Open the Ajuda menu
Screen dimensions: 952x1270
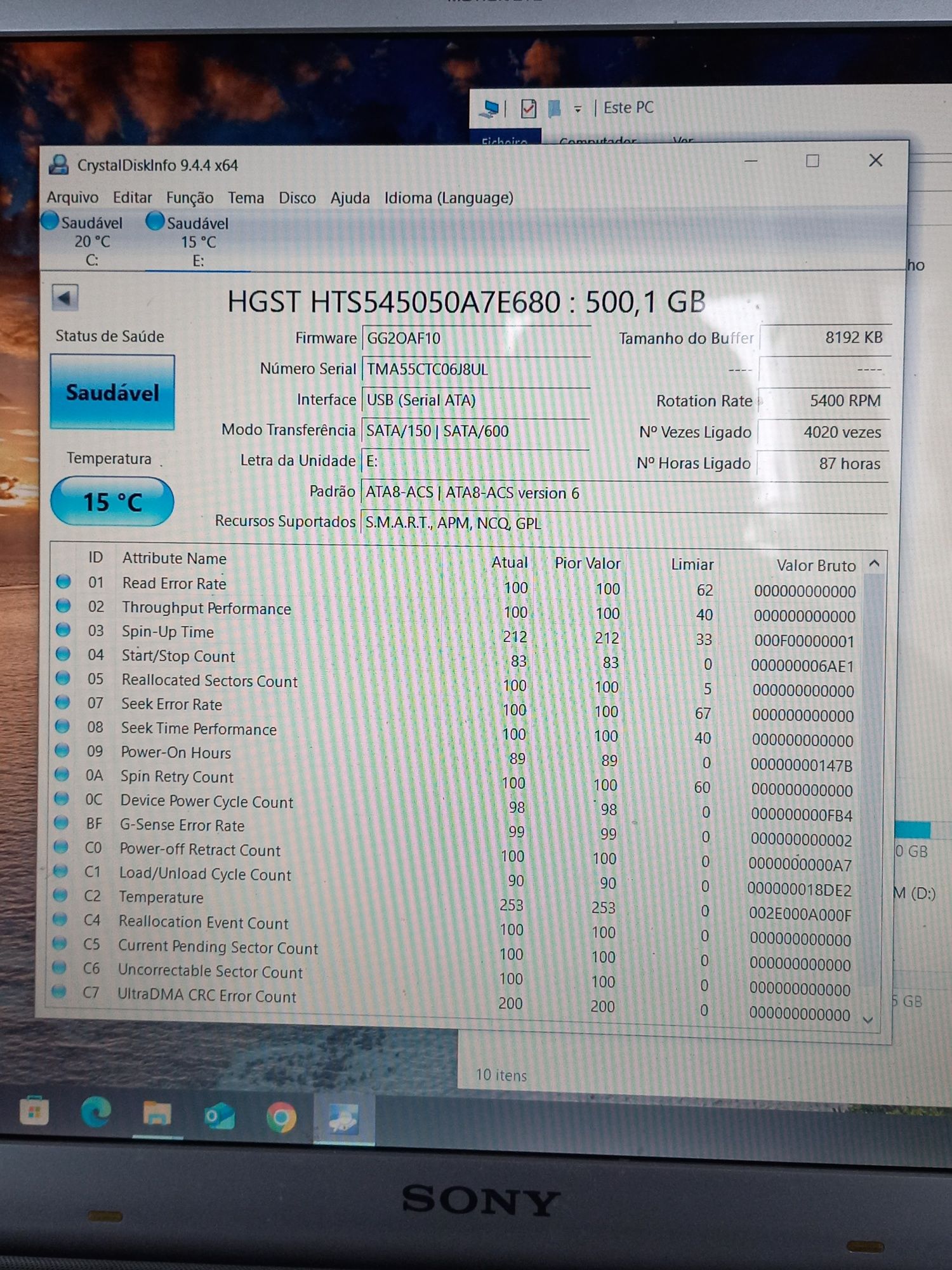point(350,198)
